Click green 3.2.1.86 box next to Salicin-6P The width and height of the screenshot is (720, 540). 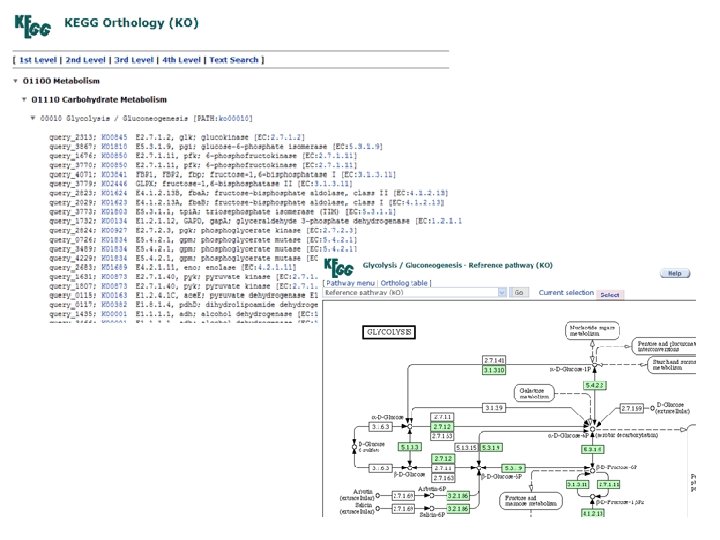(458, 509)
